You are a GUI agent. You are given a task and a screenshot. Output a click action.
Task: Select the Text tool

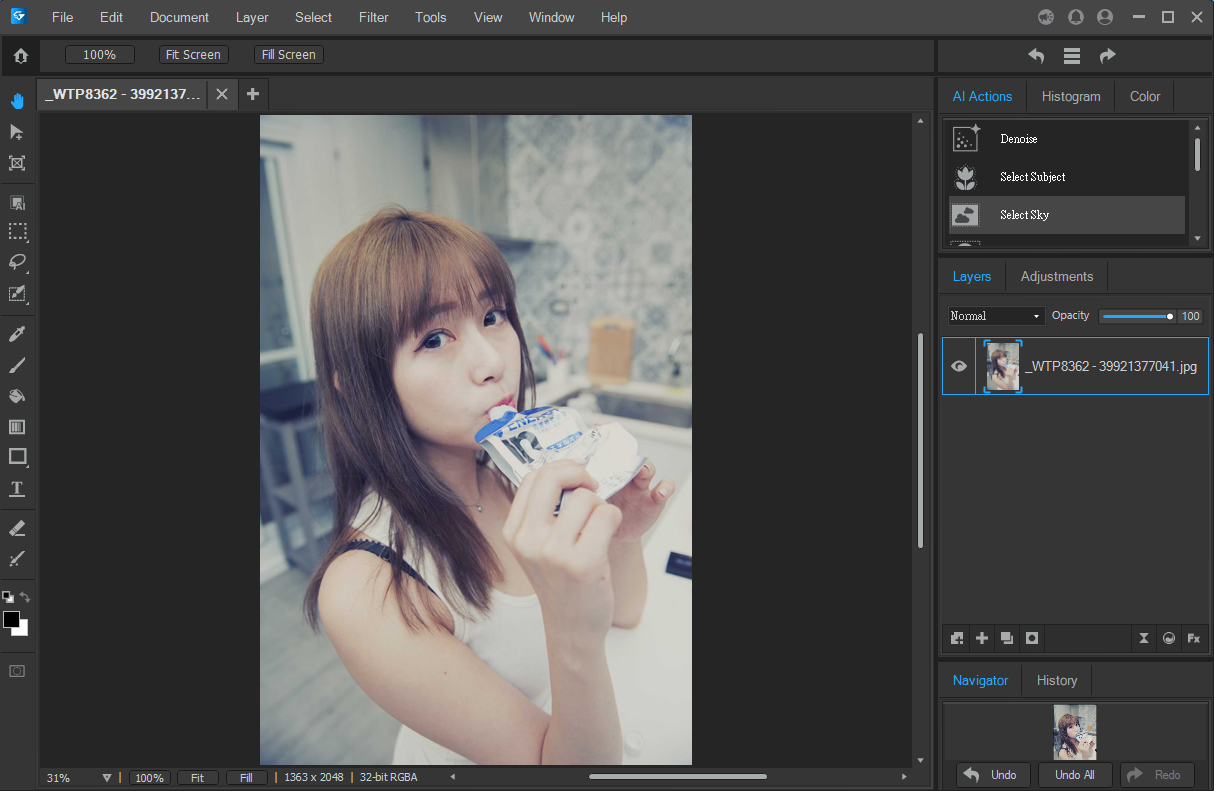tap(17, 489)
